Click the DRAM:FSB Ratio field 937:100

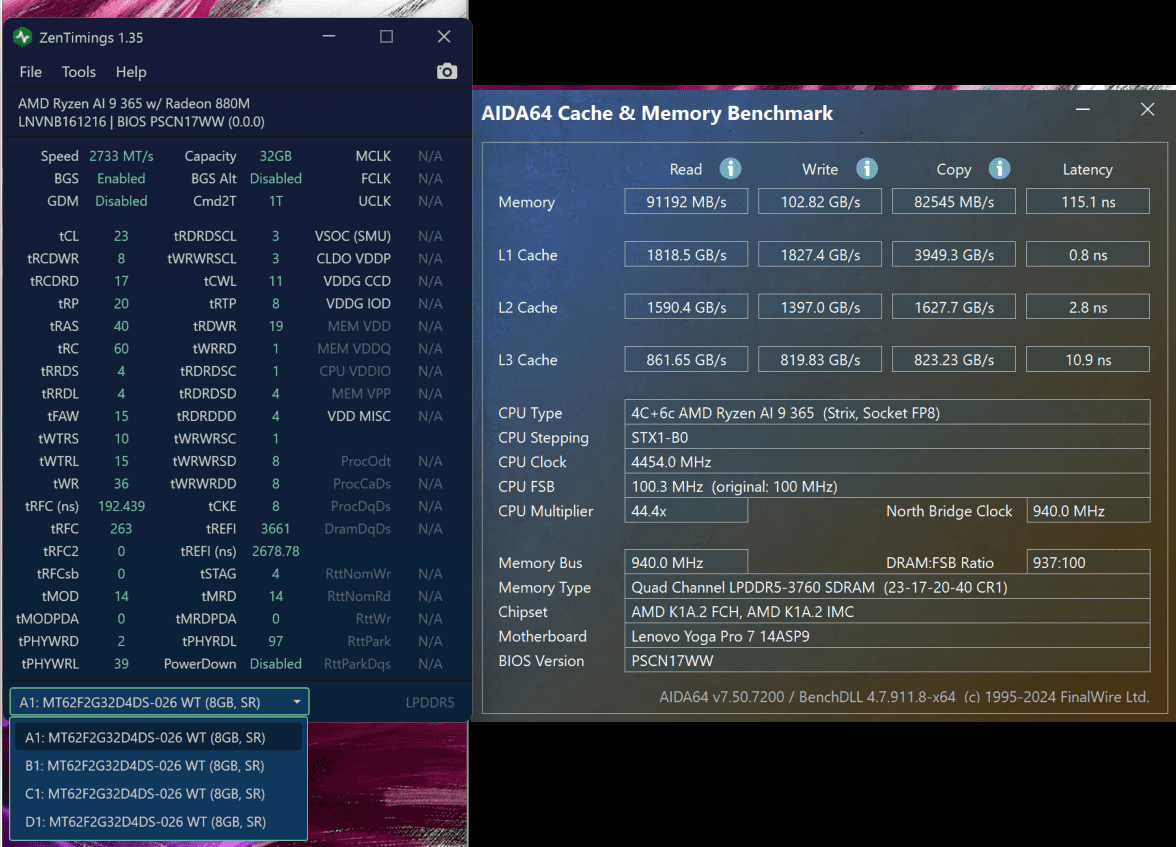1088,563
